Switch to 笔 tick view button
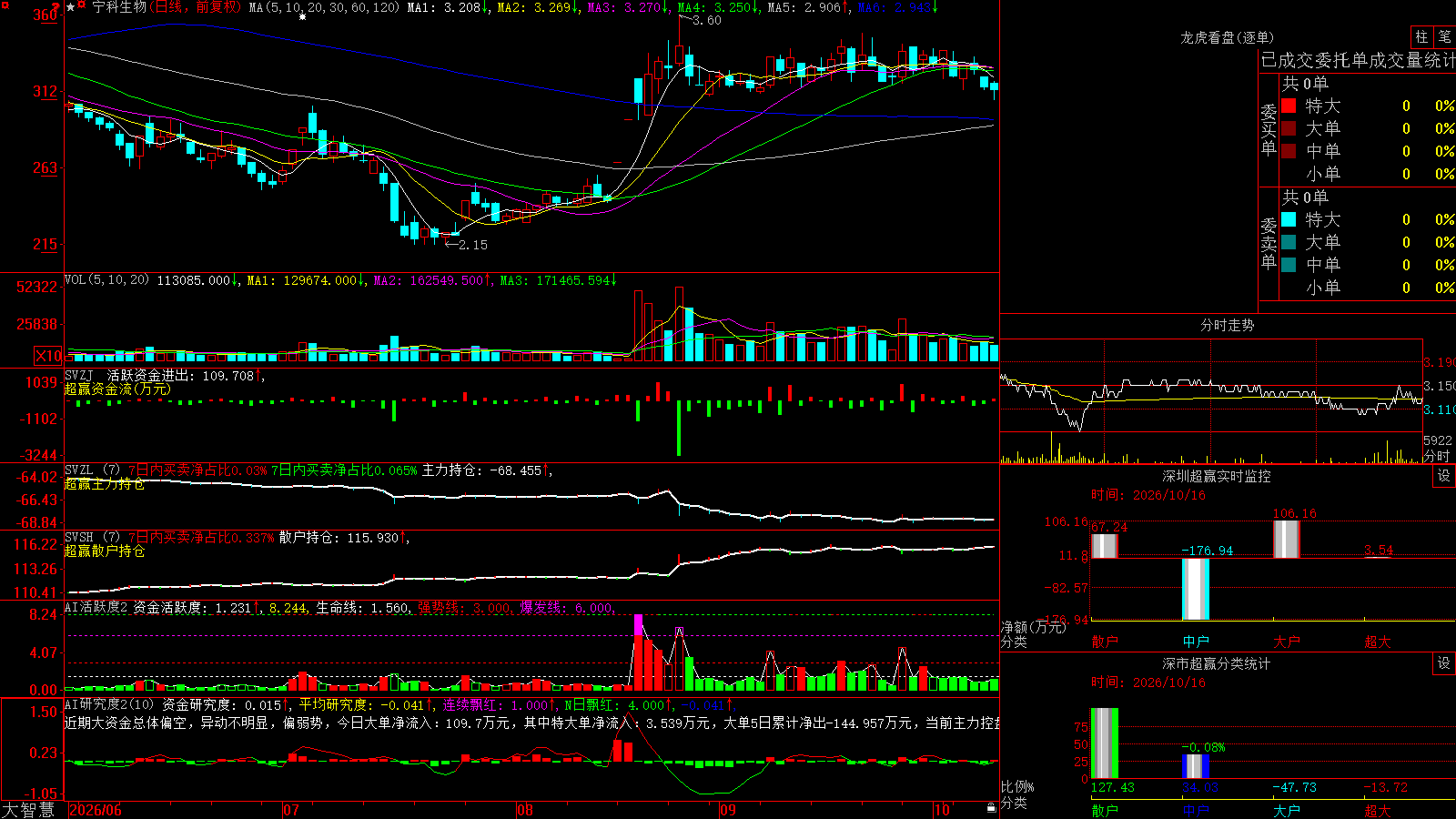 pos(1444,36)
